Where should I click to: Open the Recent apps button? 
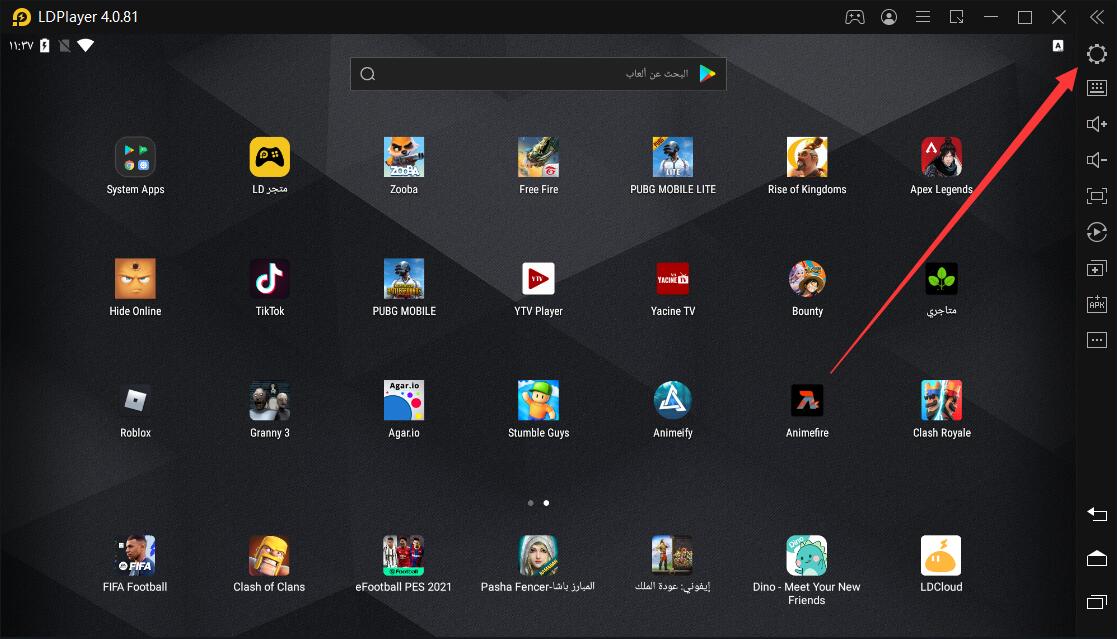pos(1096,602)
